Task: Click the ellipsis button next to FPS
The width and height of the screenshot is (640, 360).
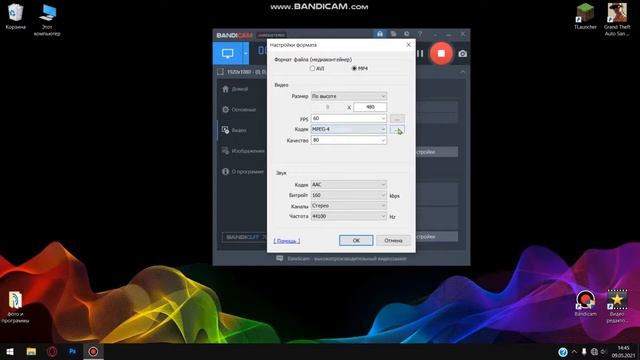Action: pos(397,119)
